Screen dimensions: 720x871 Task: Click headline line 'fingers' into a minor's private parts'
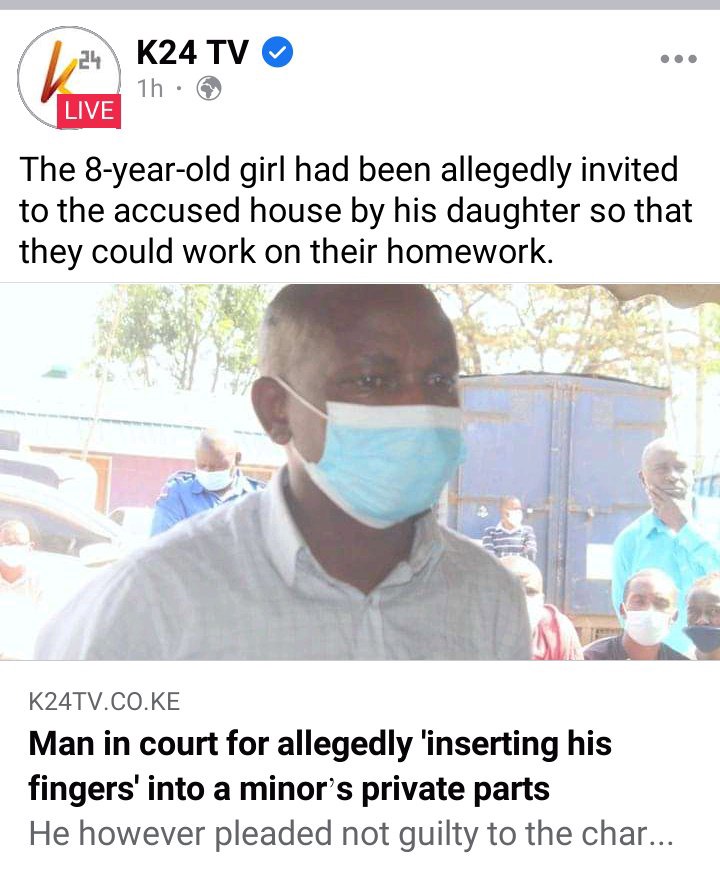click(x=289, y=789)
